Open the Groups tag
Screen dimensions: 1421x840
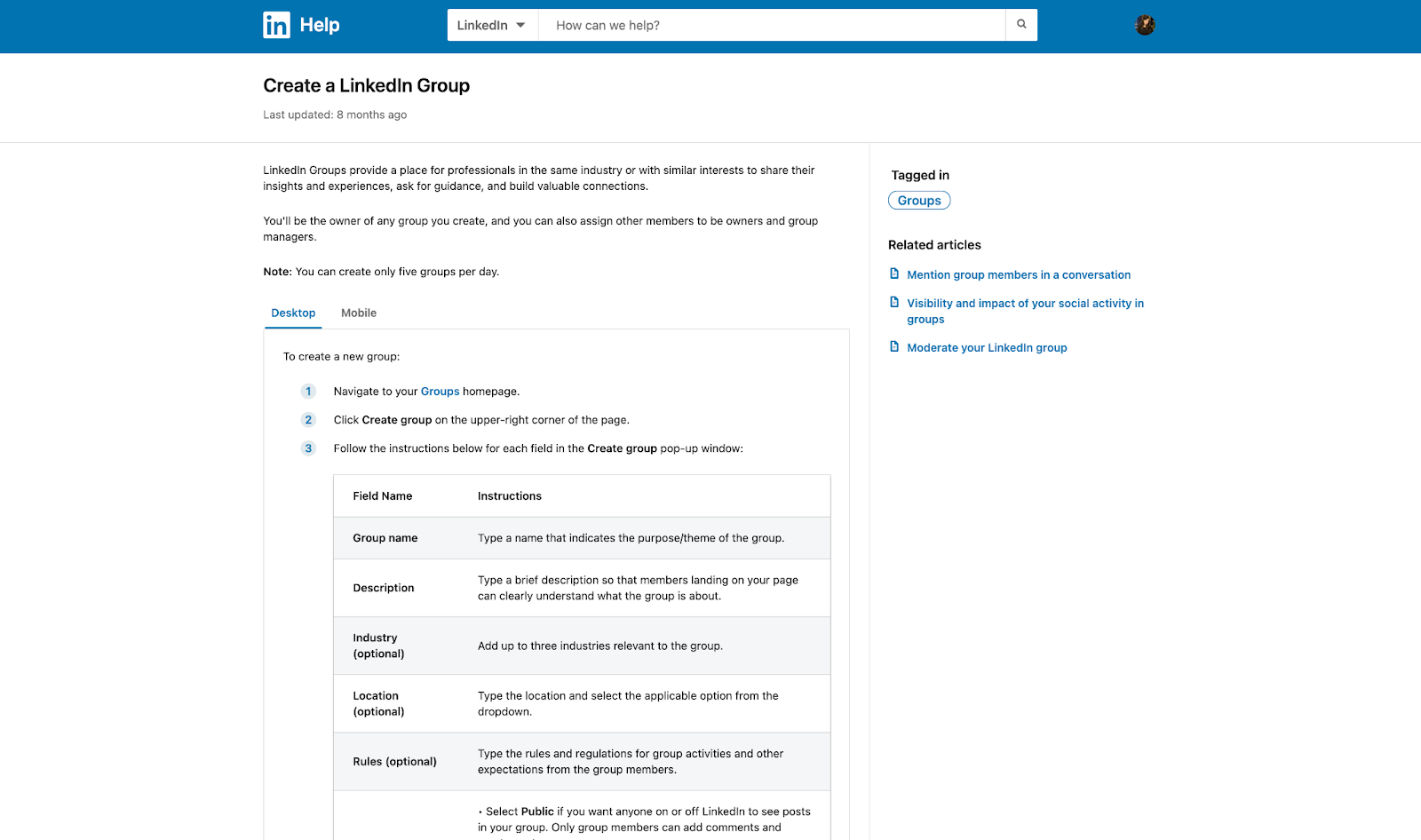click(919, 201)
